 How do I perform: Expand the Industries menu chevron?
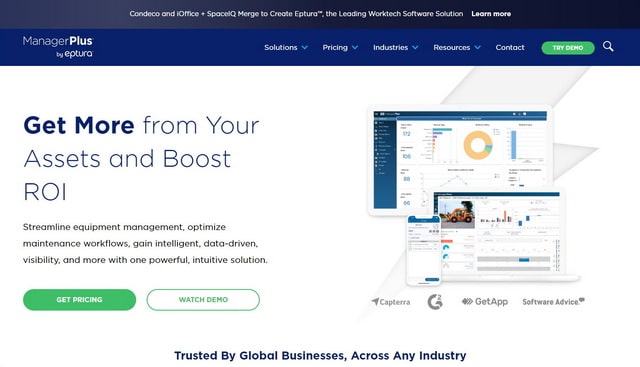[x=415, y=47]
